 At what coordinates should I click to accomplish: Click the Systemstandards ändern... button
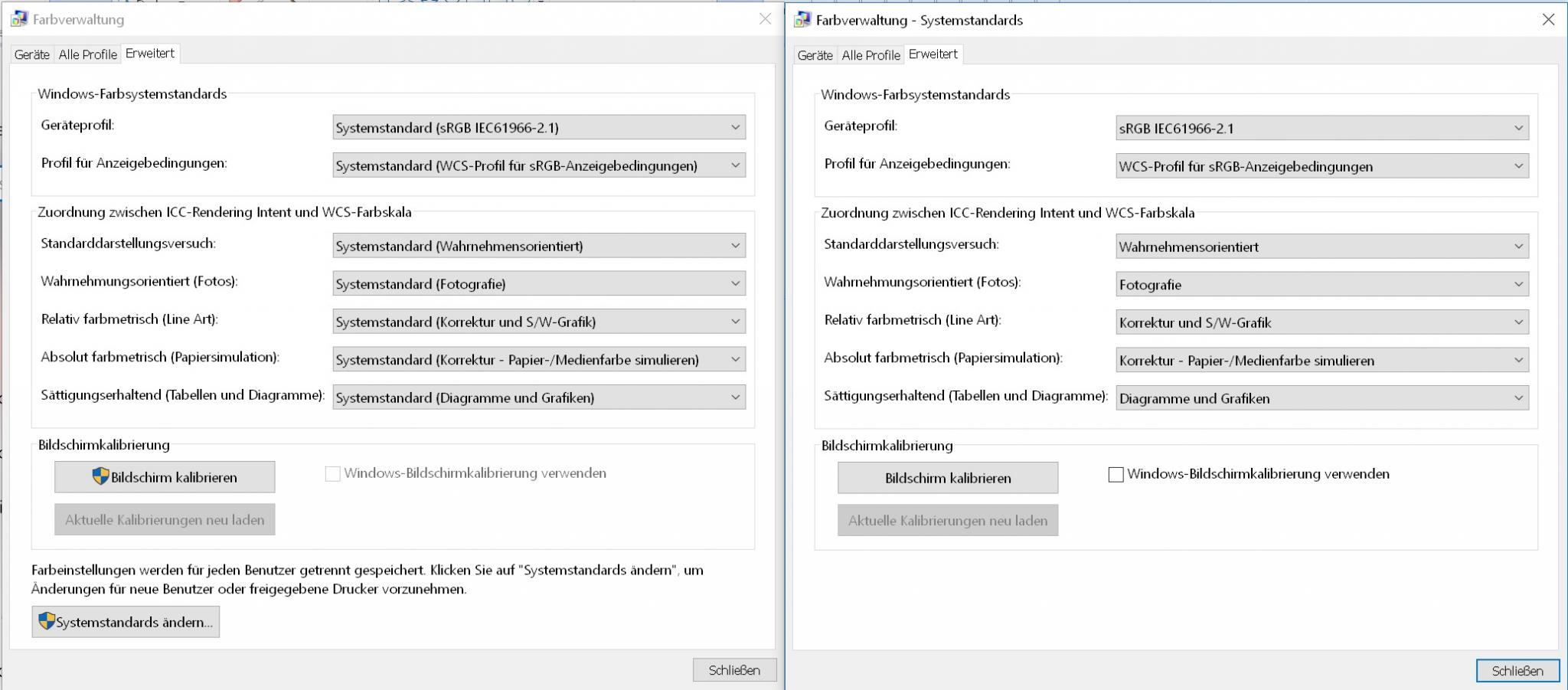(x=126, y=622)
